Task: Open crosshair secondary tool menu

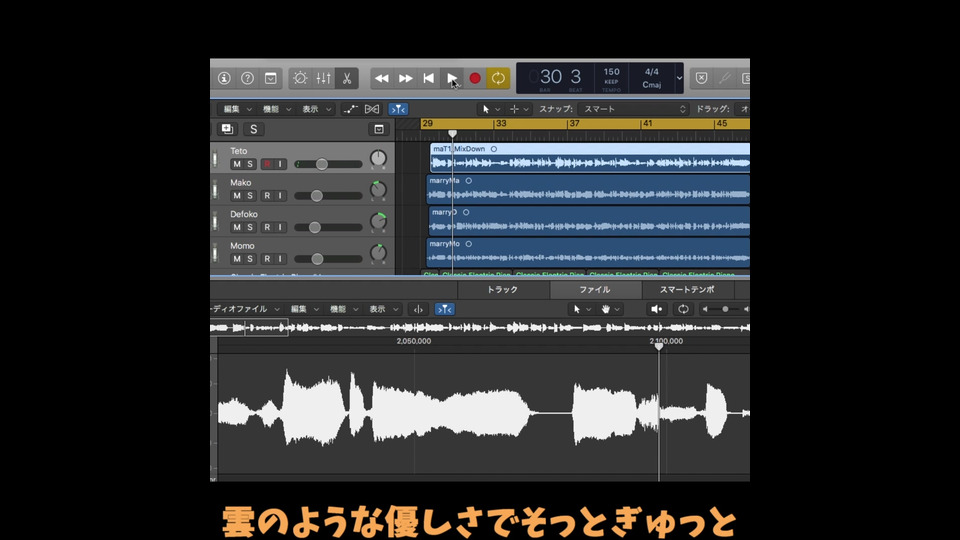Action: 519,109
